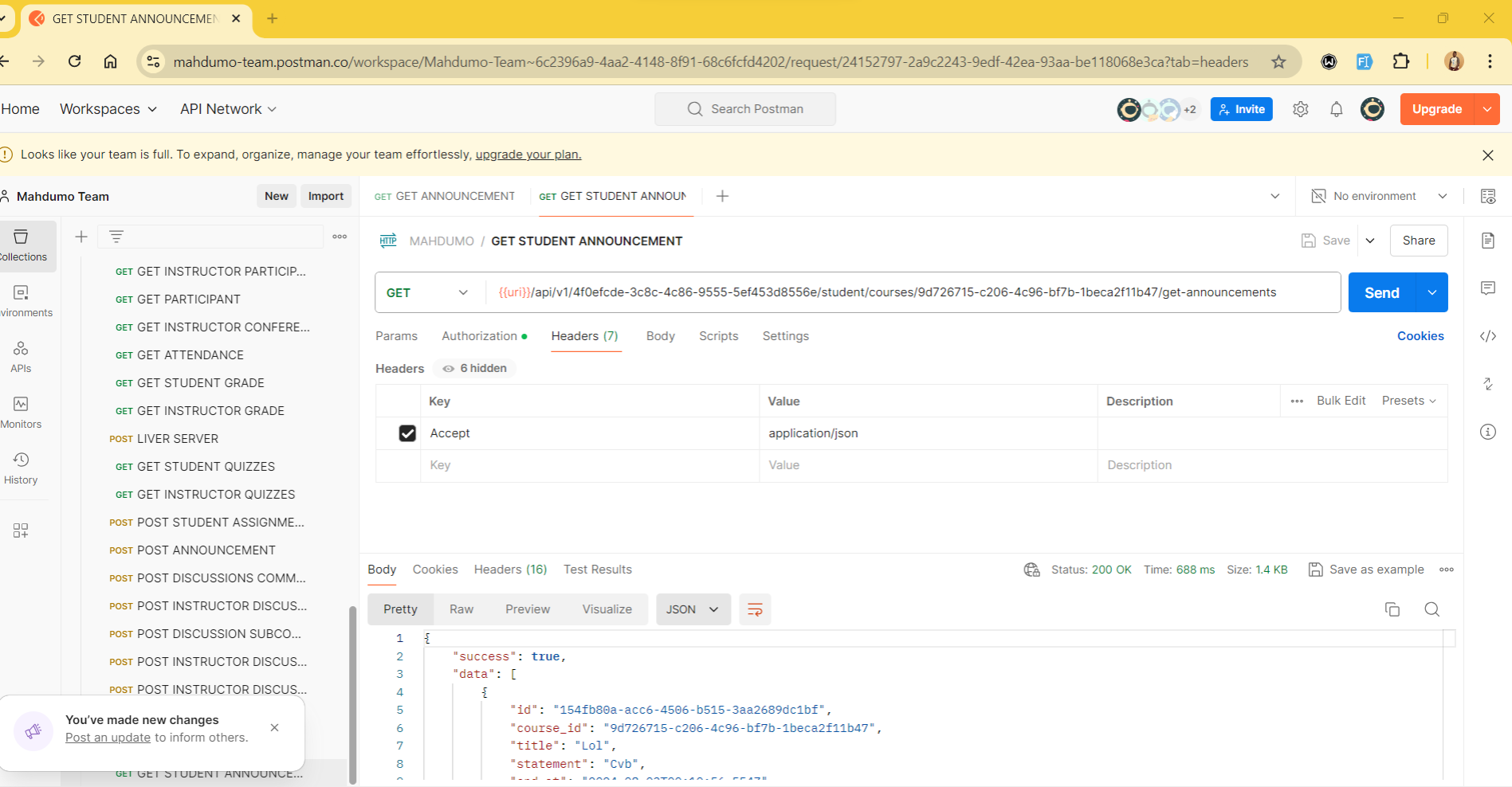The image size is (1512, 787).
Task: Open the collections three-dots options menu
Action: pos(340,237)
